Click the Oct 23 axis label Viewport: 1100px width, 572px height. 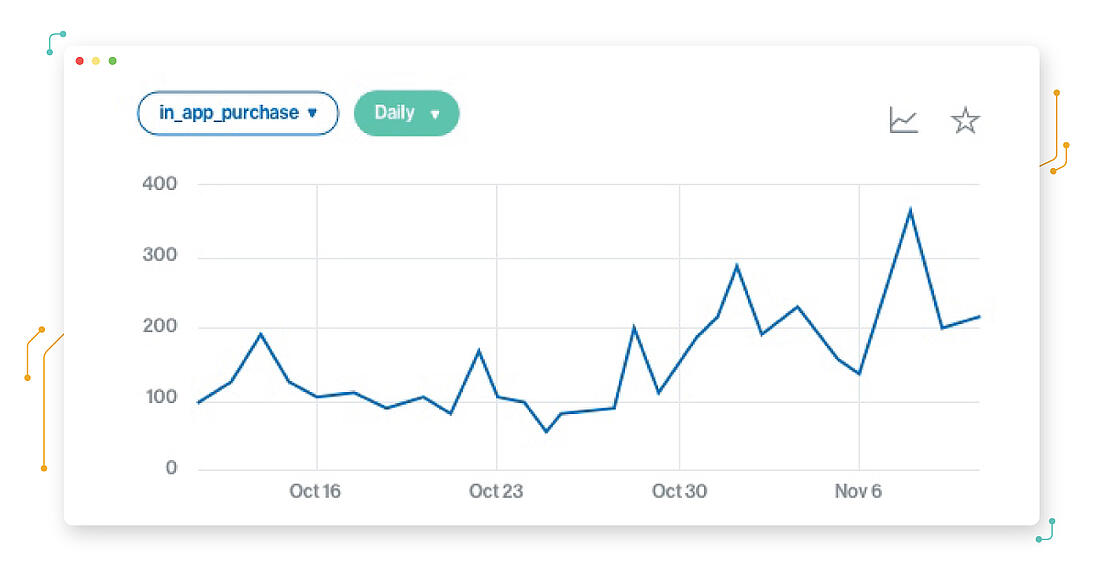[x=496, y=491]
